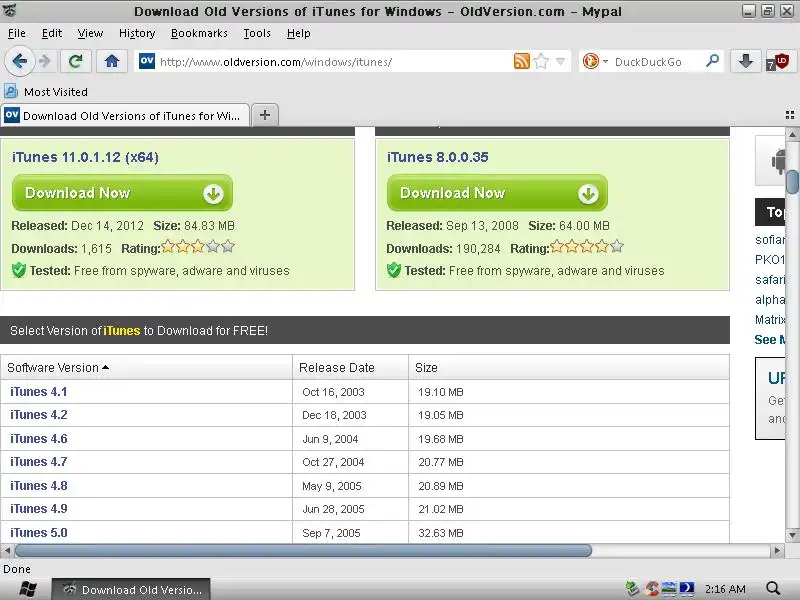Rate iTunes 11.0.1.12 with the fifth star
This screenshot has width=800, height=600.
click(x=228, y=247)
